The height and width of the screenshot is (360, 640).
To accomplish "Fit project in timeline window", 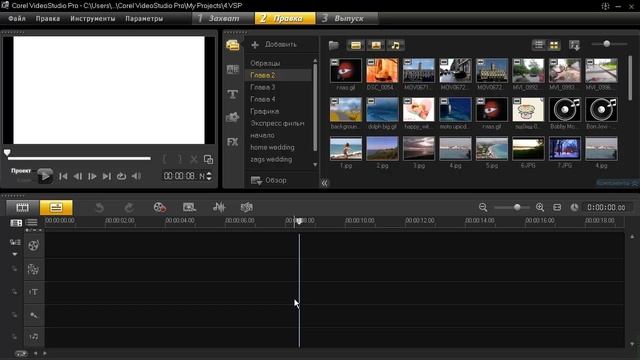I will [557, 207].
